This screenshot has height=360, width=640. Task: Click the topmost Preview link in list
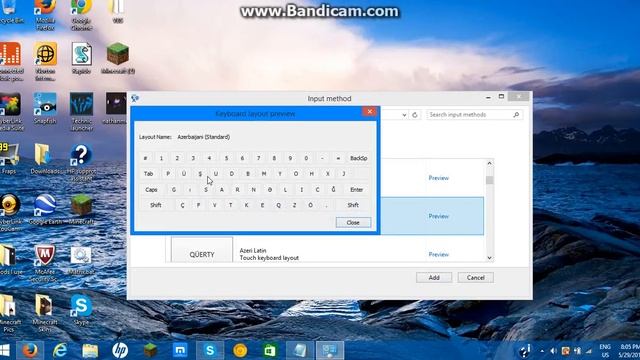tap(439, 178)
